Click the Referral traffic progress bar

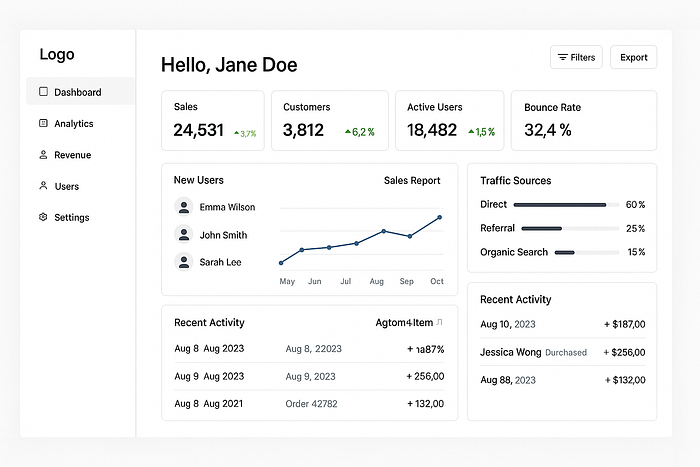click(570, 229)
